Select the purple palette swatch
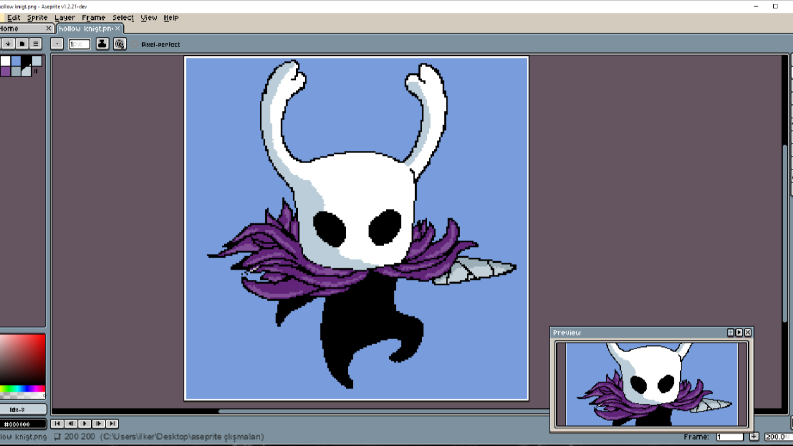The width and height of the screenshot is (793, 446). pos(5,71)
